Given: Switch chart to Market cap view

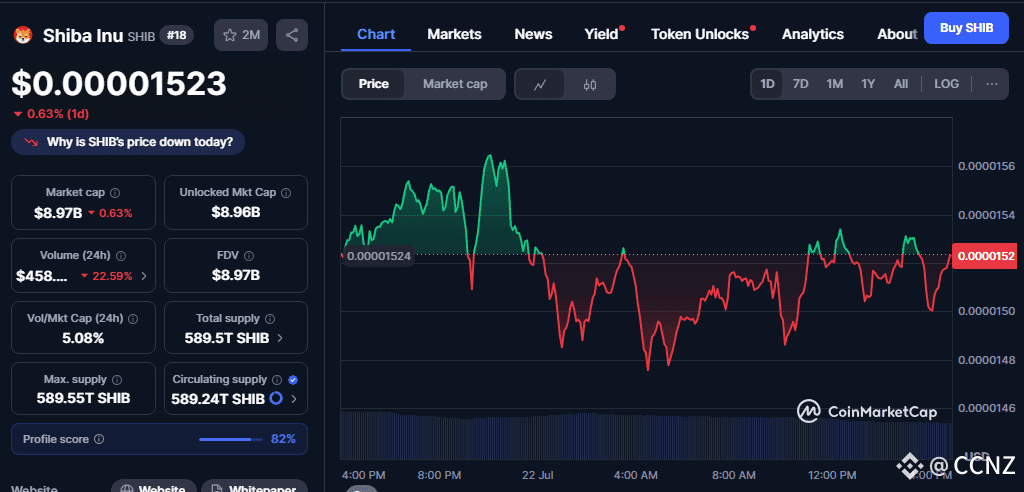Looking at the screenshot, I should [455, 84].
